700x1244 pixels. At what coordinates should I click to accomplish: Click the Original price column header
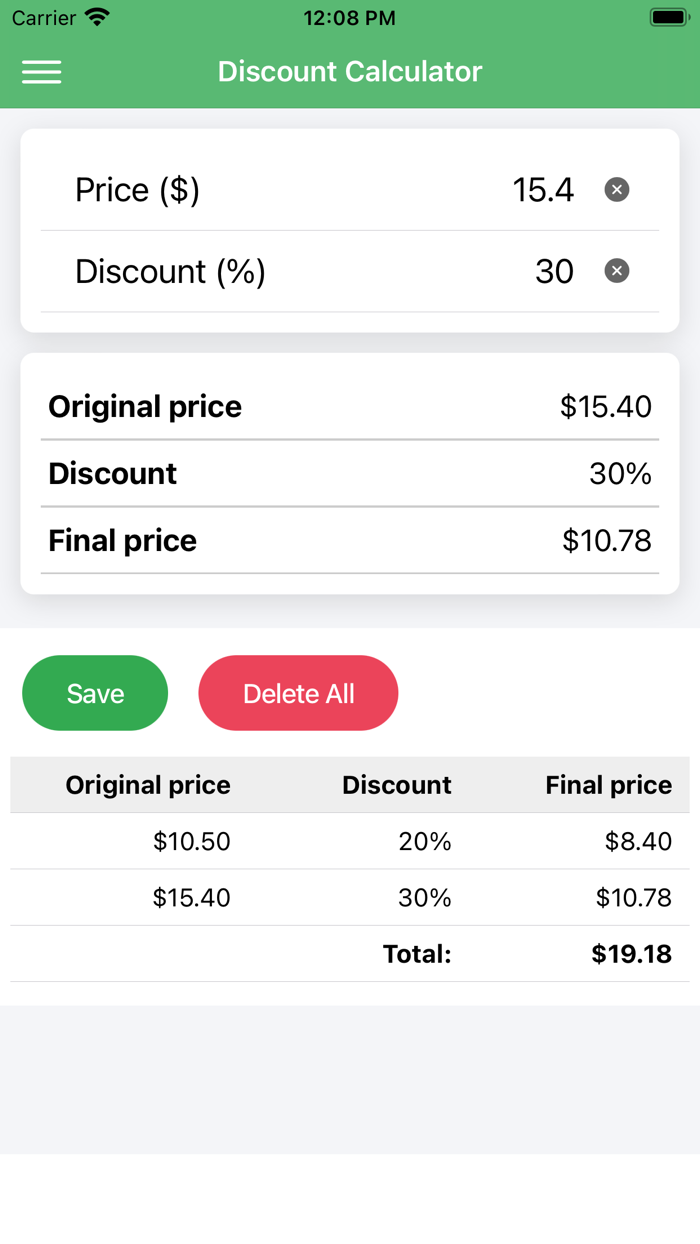[147, 785]
